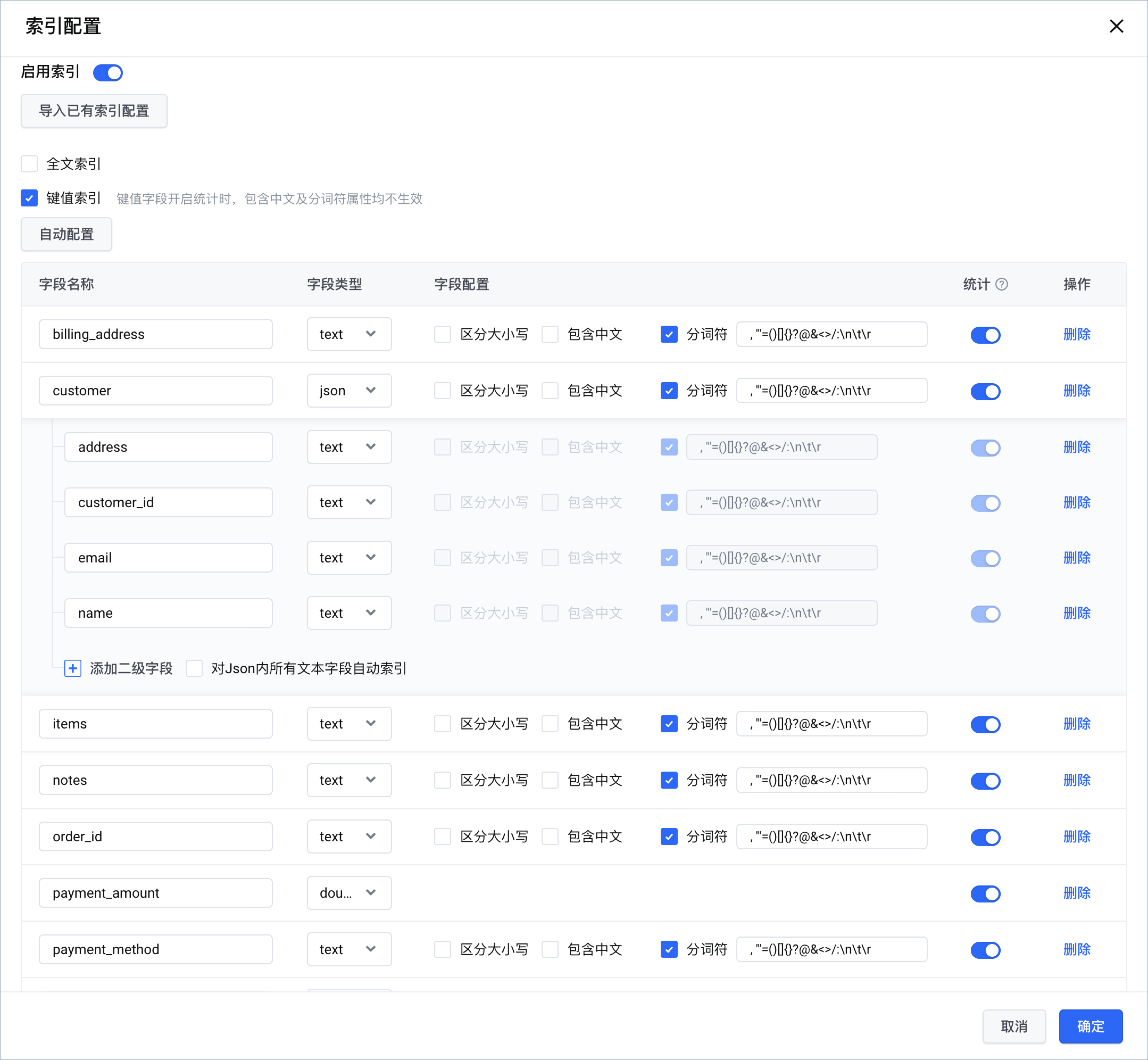Viewport: 1148px width, 1060px height.
Task: Uncheck 分词符 for customer row
Action: coord(669,391)
